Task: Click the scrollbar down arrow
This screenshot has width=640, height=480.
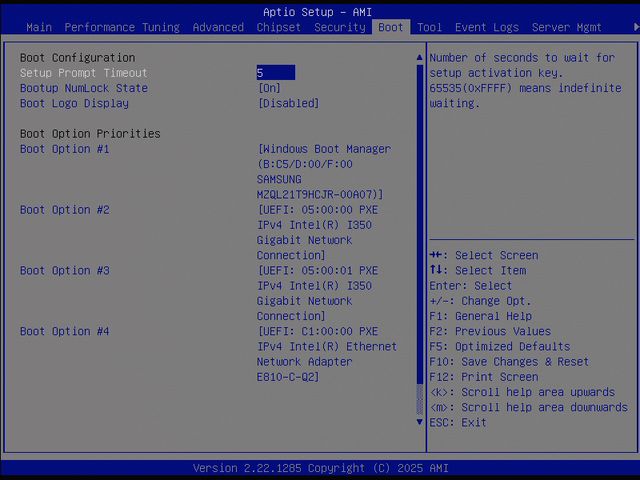Action: pos(420,422)
